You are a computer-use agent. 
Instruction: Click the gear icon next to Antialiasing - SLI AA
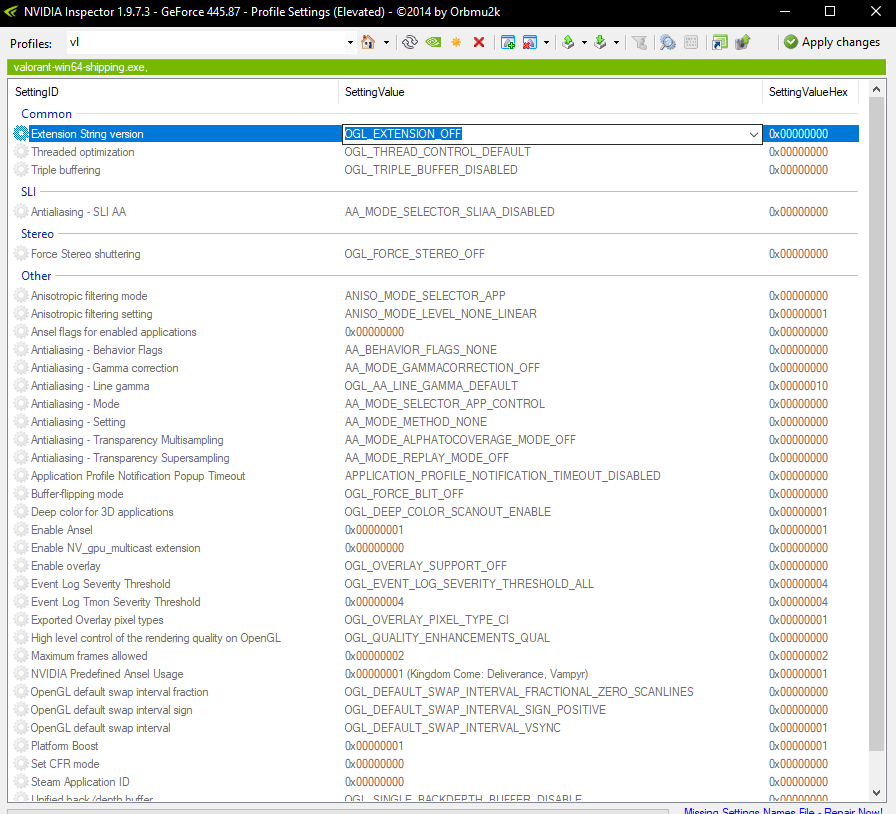click(21, 212)
